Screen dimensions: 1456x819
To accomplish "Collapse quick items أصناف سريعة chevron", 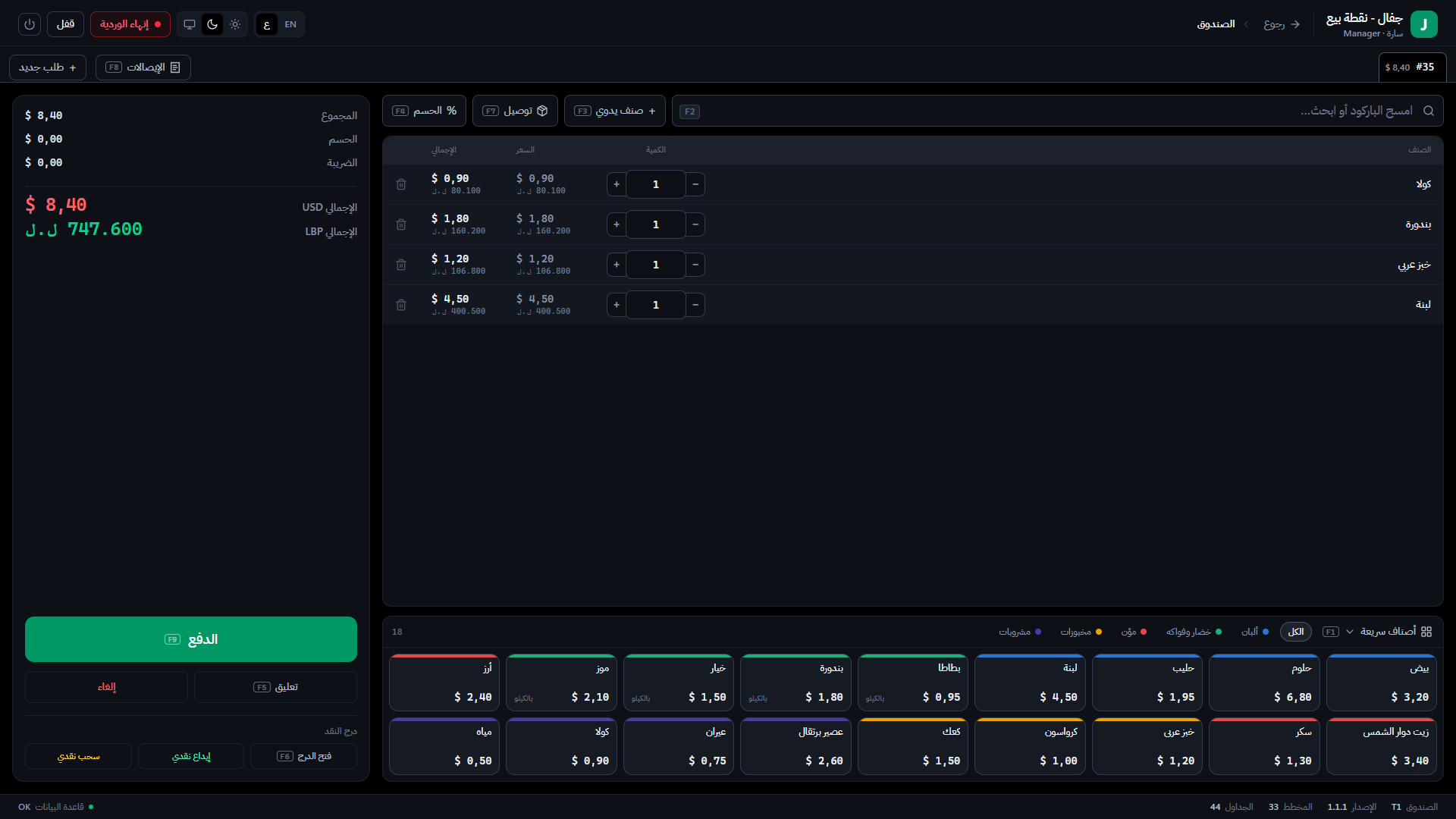I will pos(1350,632).
